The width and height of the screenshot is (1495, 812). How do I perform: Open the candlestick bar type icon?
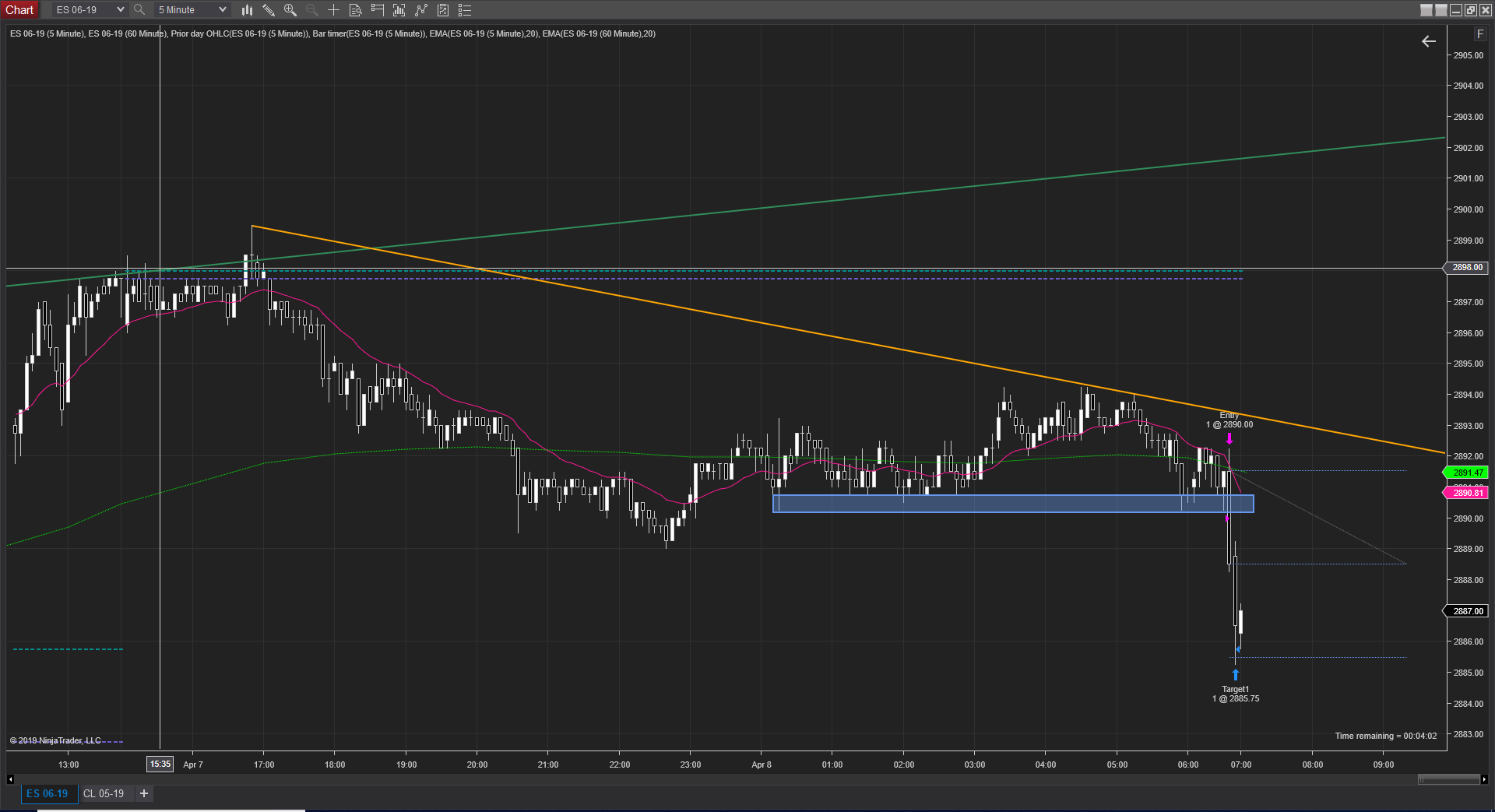coord(247,10)
